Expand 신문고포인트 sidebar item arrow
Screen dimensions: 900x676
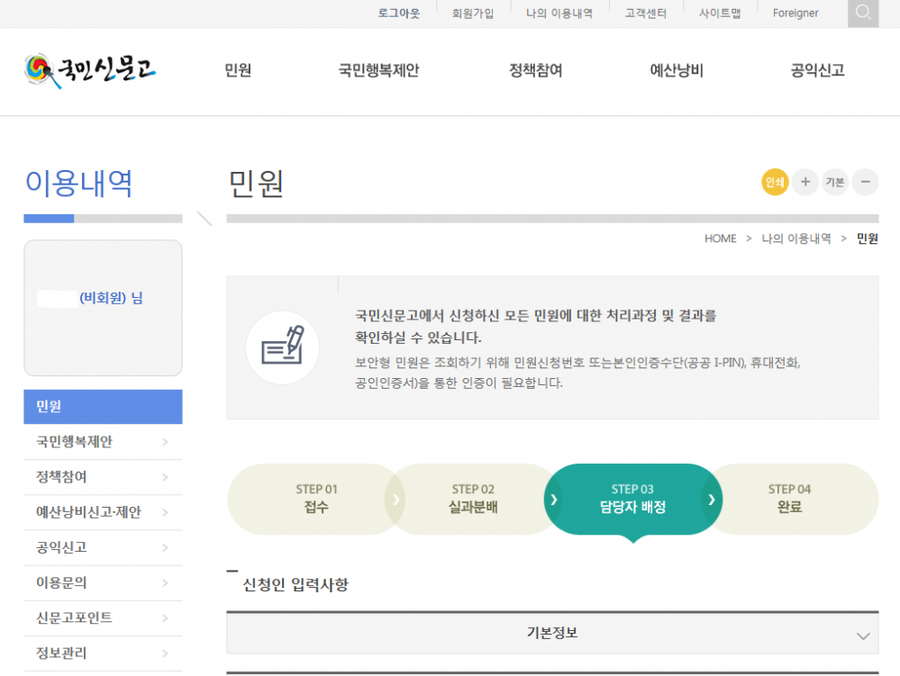pyautogui.click(x=165, y=618)
